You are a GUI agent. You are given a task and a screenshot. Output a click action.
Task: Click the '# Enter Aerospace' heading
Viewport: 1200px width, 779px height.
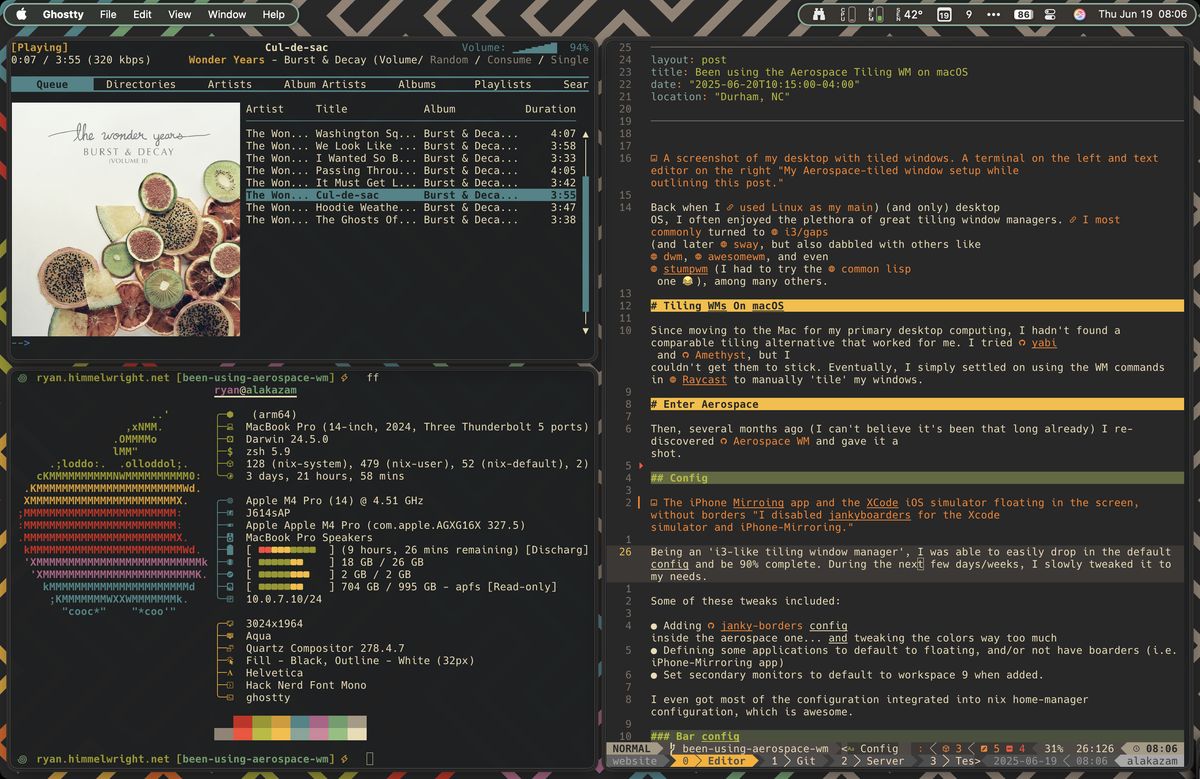(x=916, y=404)
